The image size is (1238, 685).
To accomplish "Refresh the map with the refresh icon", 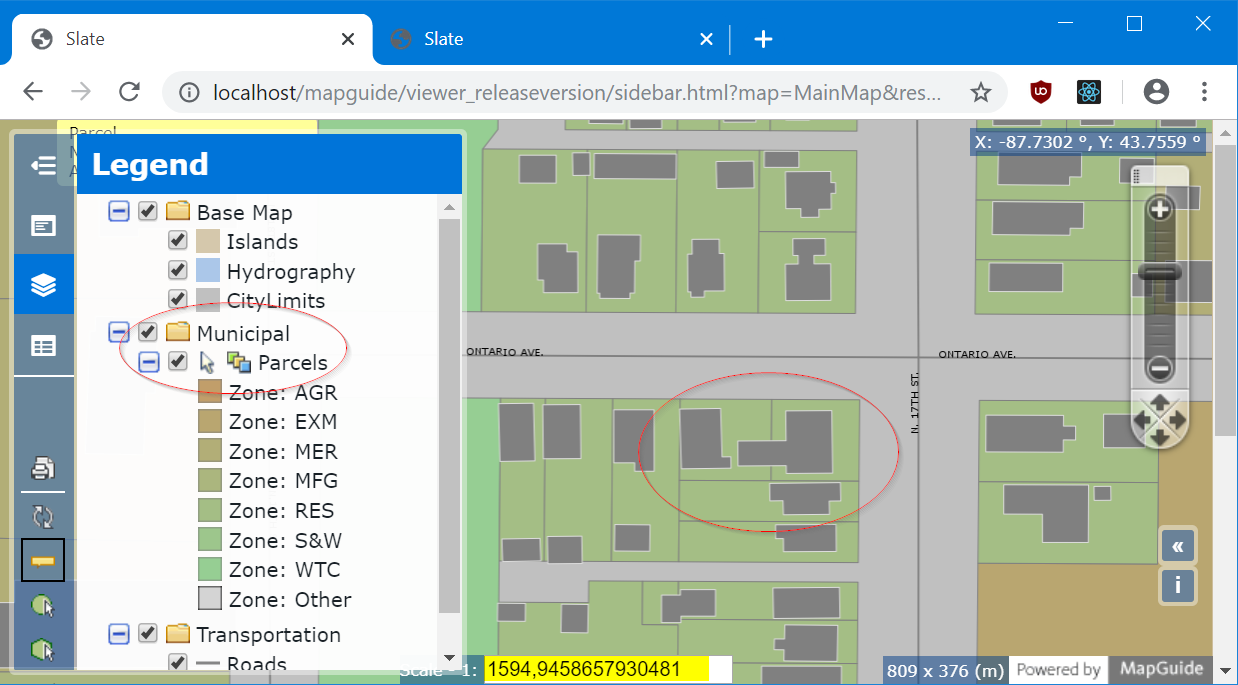I will pos(42,517).
